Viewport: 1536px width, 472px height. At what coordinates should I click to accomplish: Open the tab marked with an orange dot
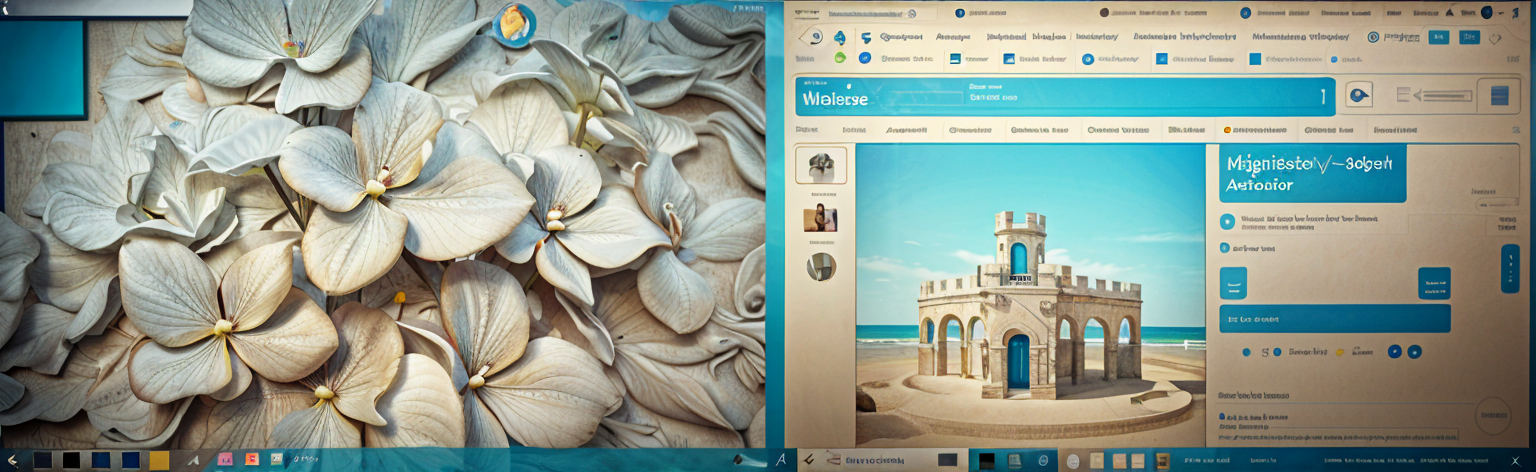click(x=1256, y=130)
